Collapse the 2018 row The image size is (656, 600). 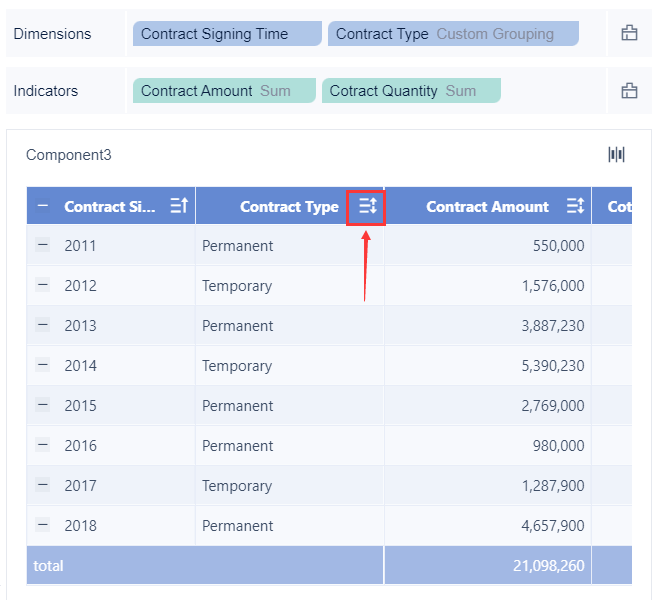click(42, 525)
